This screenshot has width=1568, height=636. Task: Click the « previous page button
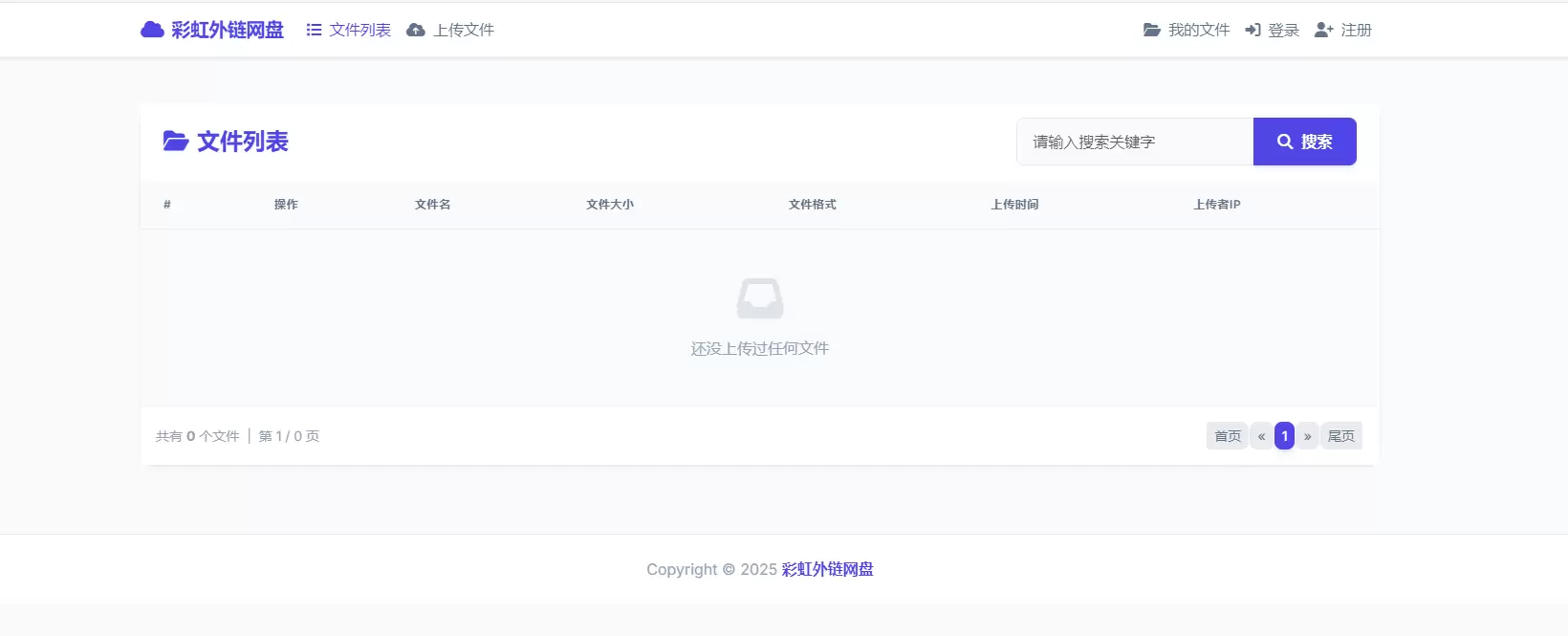pos(1261,436)
